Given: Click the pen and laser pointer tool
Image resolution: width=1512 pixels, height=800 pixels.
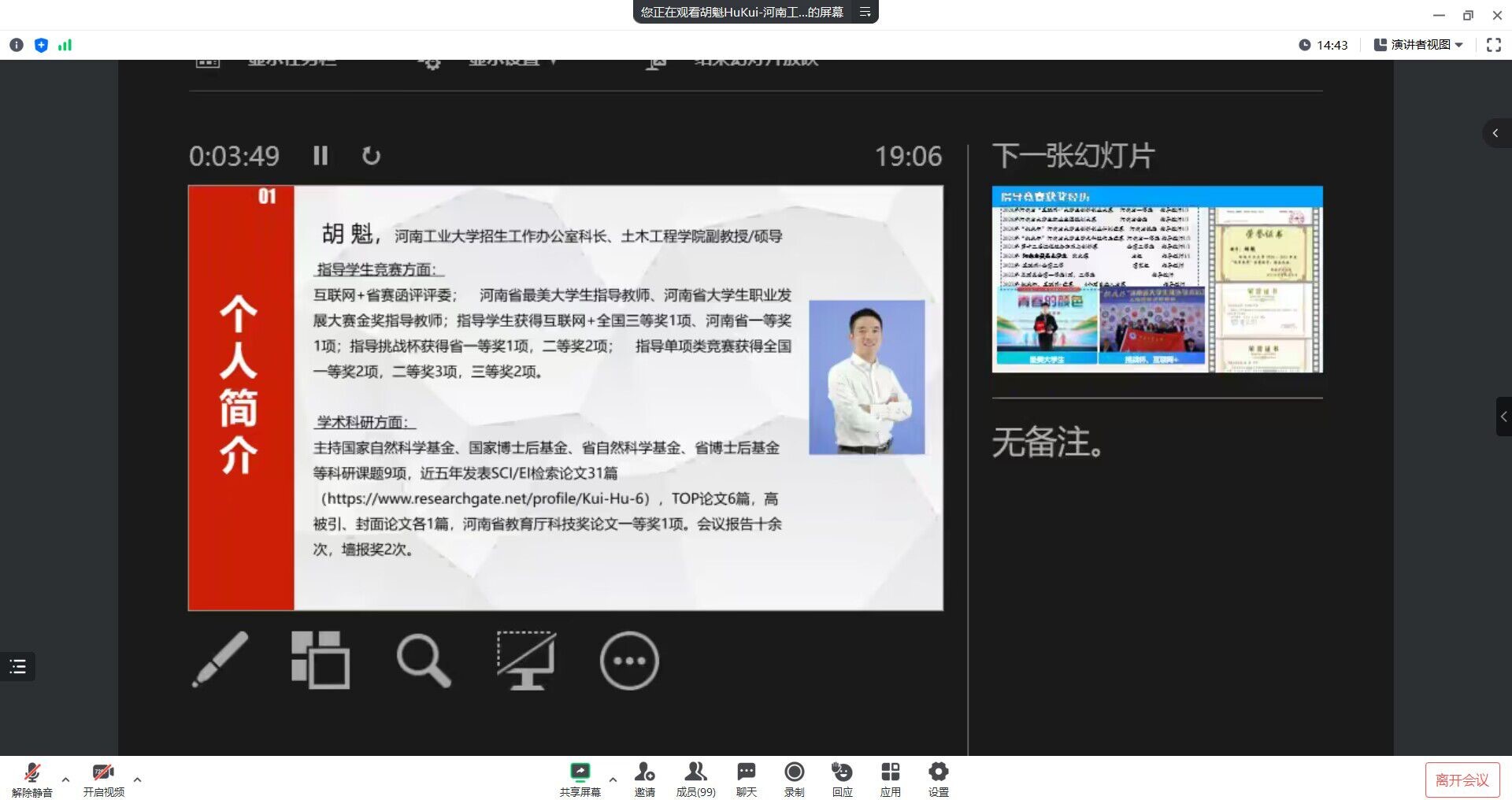Looking at the screenshot, I should click(x=220, y=660).
